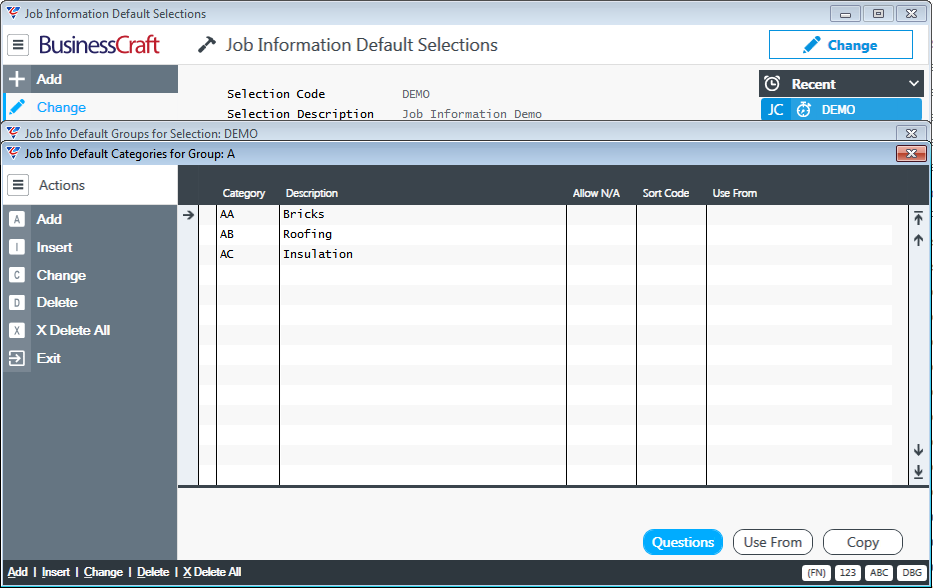Toggle the (FN) status indicator
Viewport: 933px width, 588px height.
tap(816, 573)
